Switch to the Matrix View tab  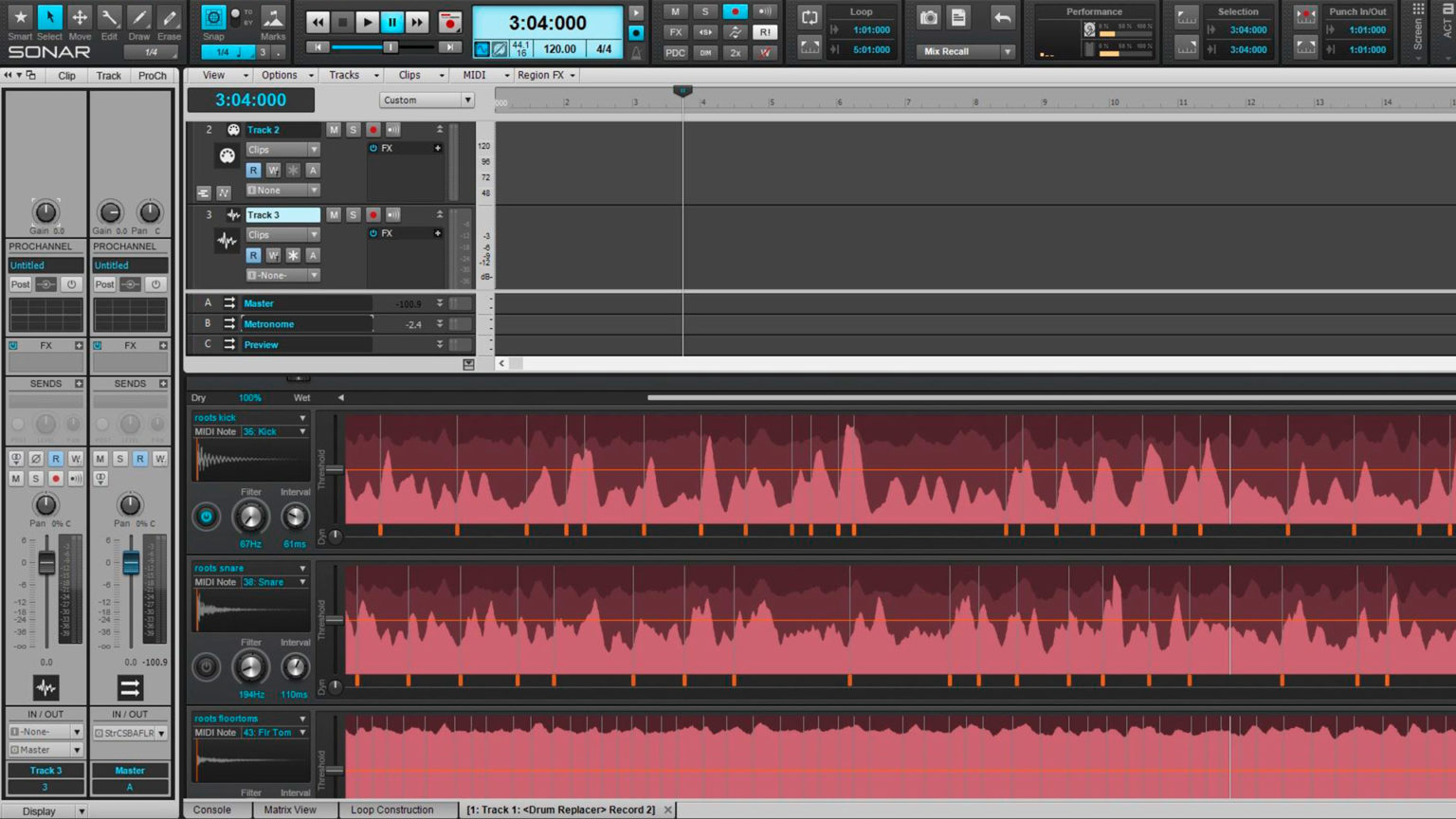[x=290, y=810]
